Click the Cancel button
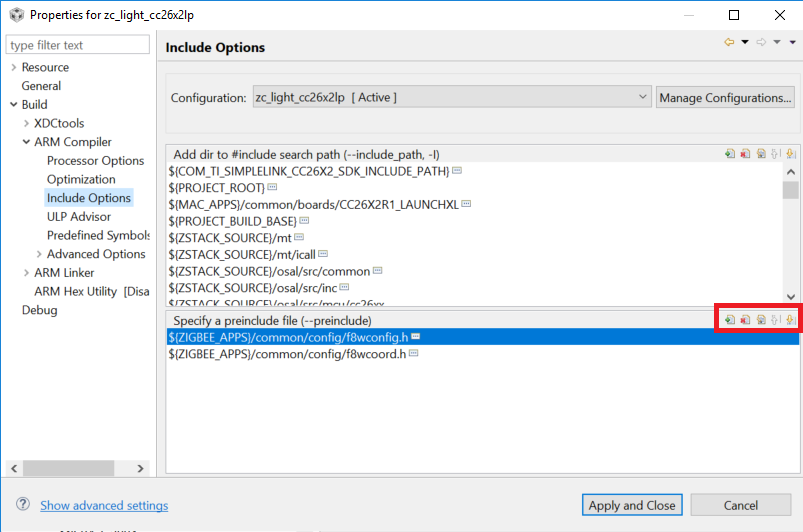Screen dimensions: 803x532 (741, 505)
